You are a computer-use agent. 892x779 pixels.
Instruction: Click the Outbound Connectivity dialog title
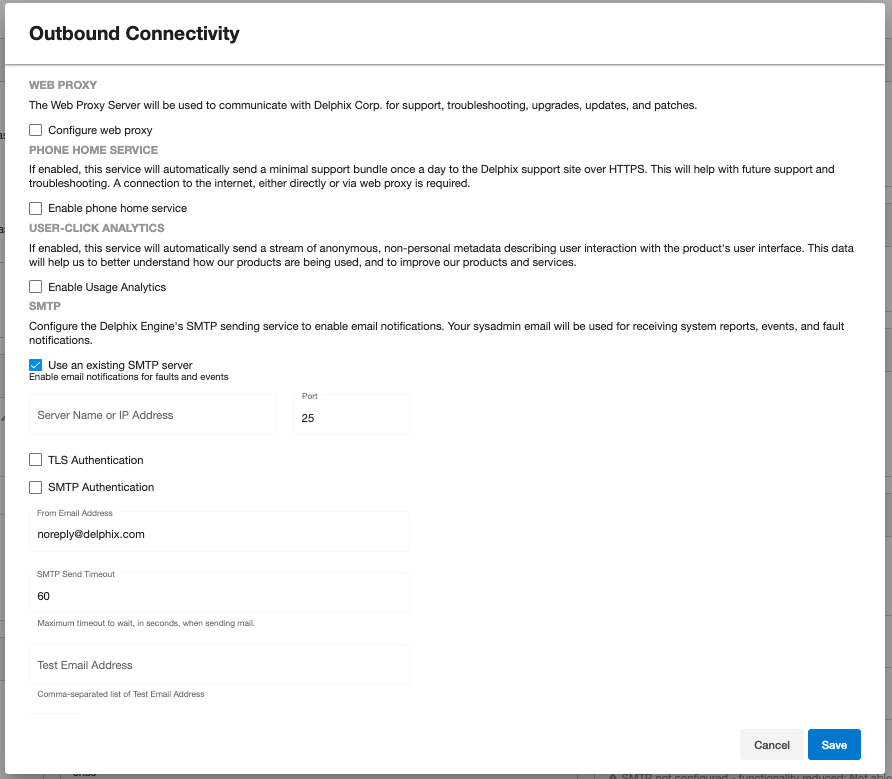(134, 34)
